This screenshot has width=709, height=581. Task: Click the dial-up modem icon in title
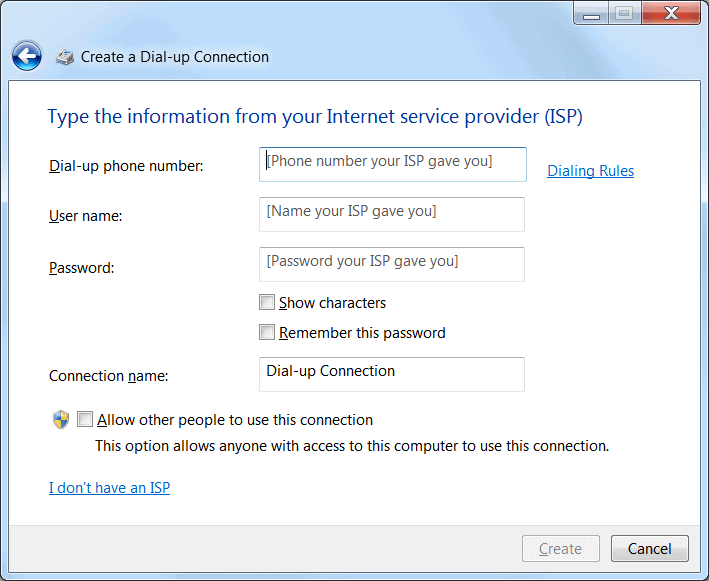(65, 57)
